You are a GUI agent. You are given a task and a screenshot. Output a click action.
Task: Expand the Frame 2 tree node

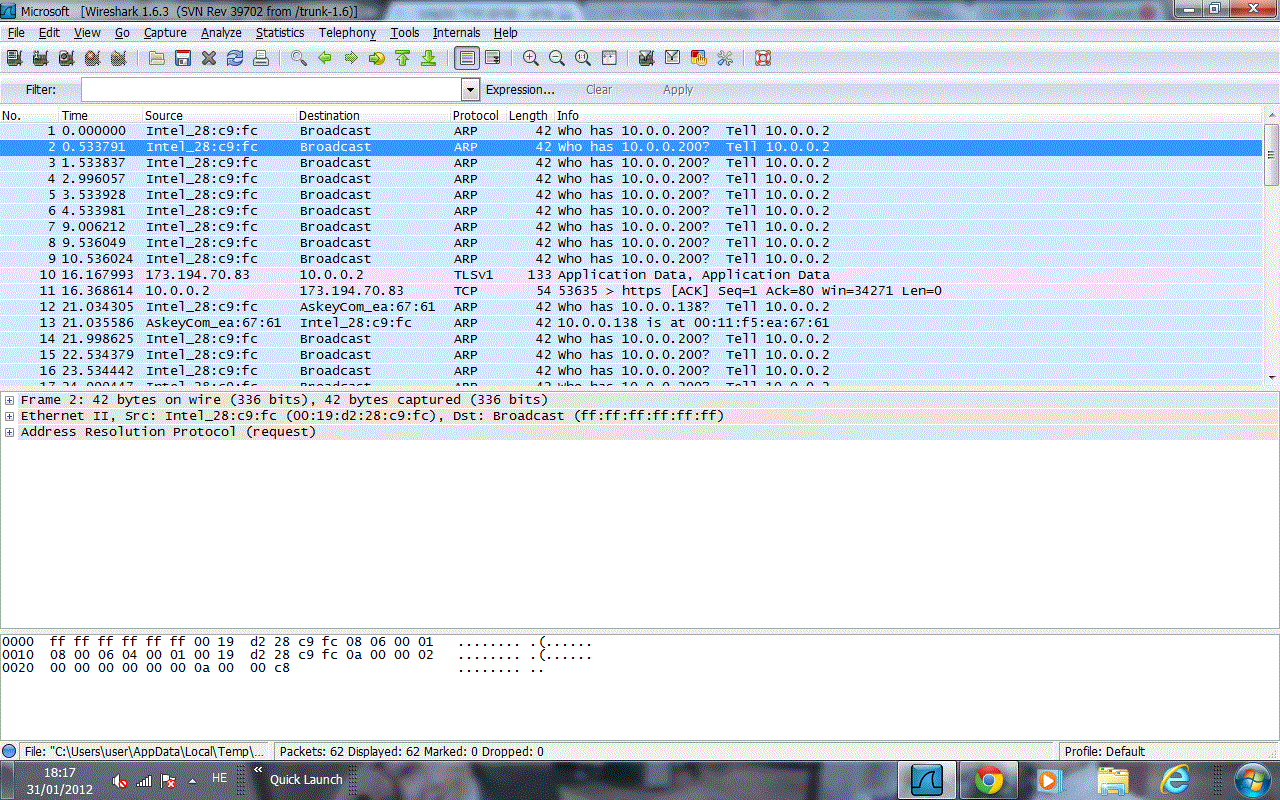coord(9,400)
